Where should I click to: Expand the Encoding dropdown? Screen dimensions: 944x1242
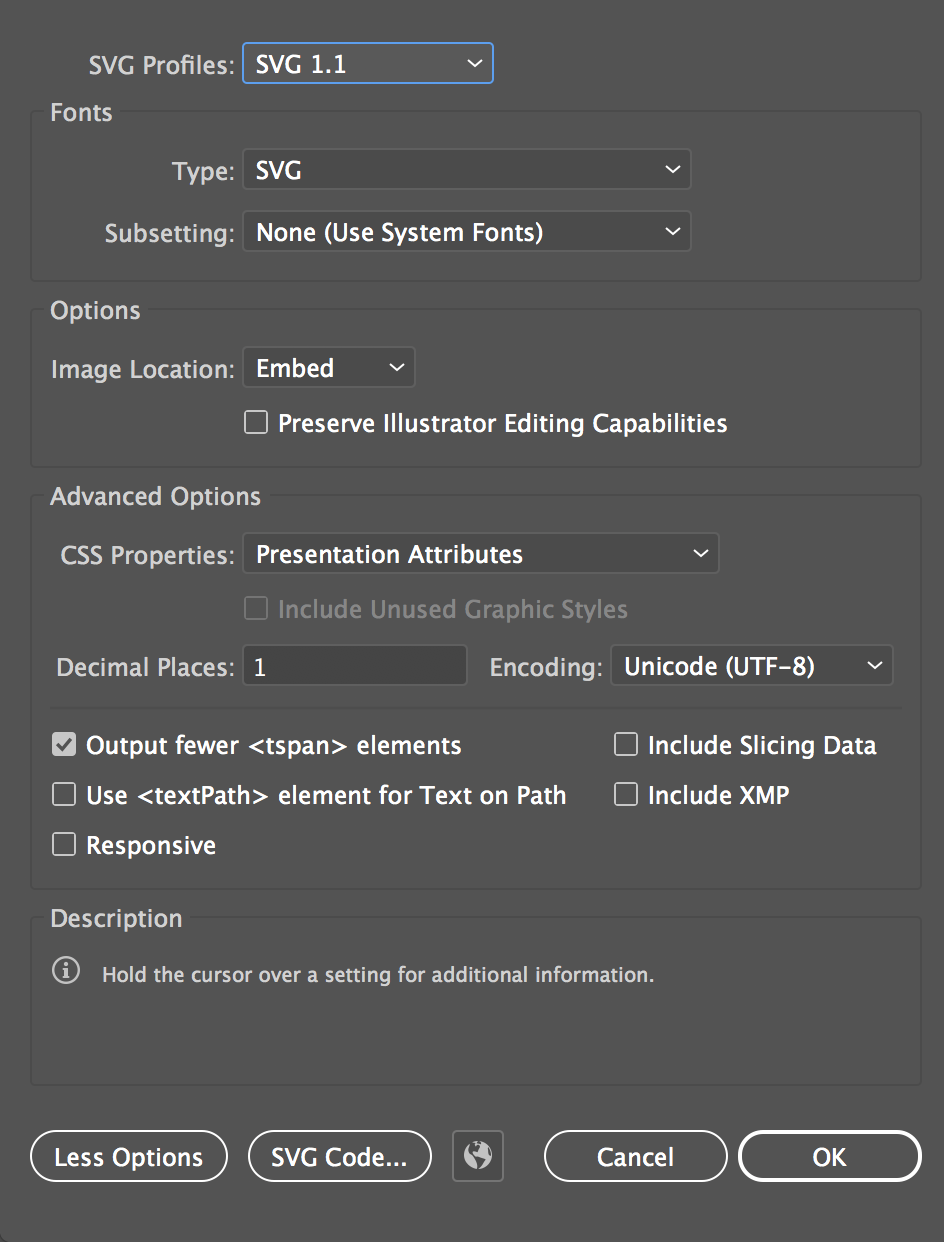[751, 666]
